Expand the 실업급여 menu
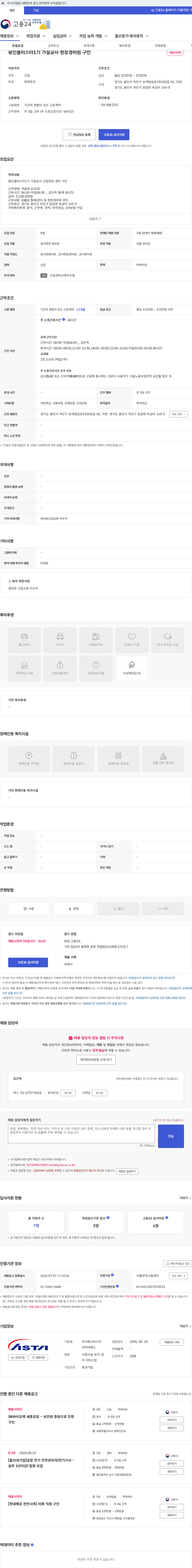The image size is (192, 1568). [x=62, y=36]
